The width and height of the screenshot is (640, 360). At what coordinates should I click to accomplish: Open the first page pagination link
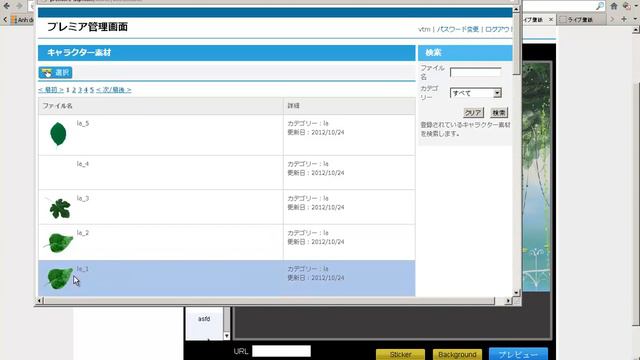pos(51,90)
